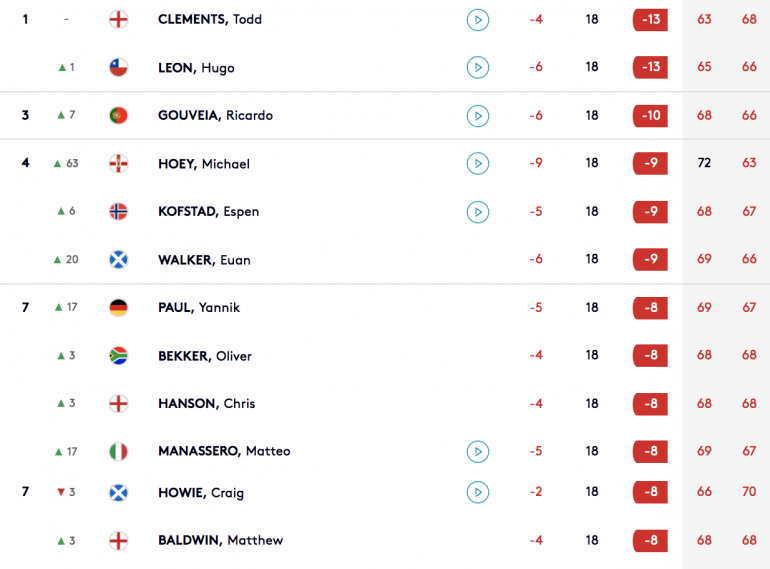Click Ricardo Gouveia's -10 total score badge
This screenshot has width=770, height=569.
650,115
